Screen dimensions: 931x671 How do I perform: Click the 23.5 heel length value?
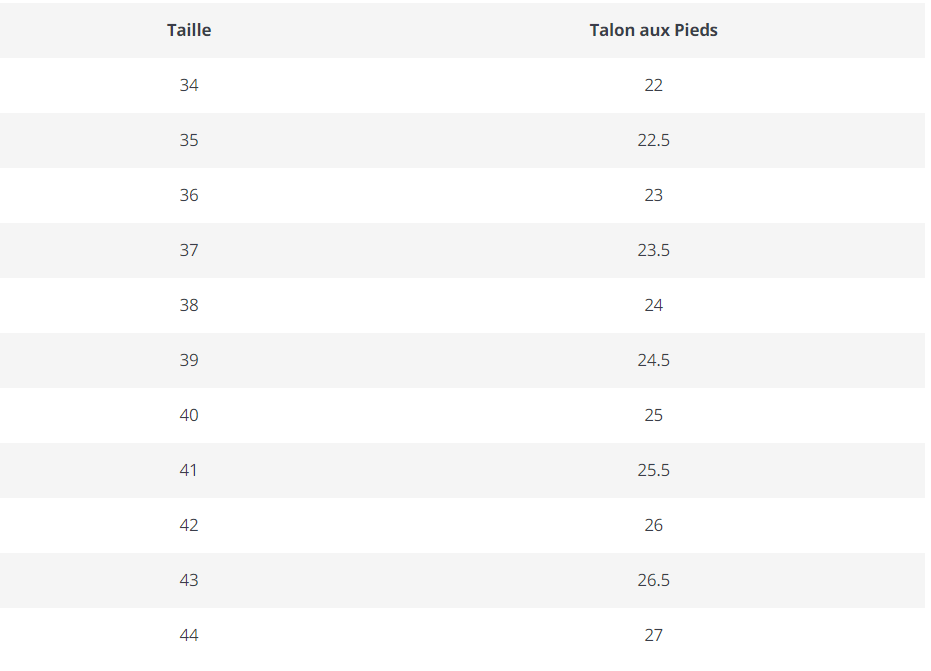[653, 251]
